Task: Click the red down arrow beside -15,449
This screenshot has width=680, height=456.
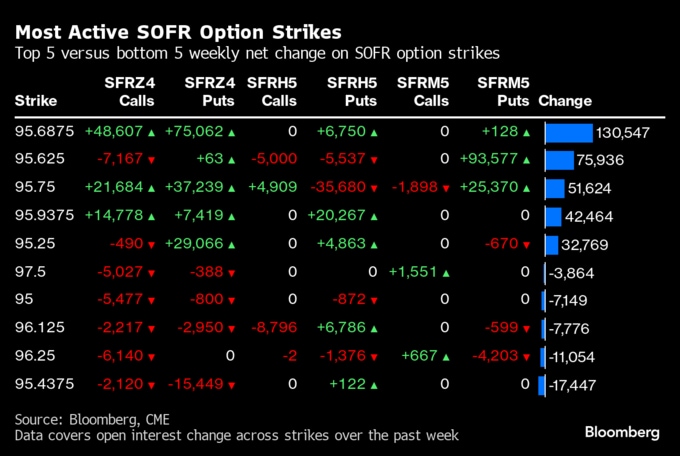Action: (x=231, y=385)
